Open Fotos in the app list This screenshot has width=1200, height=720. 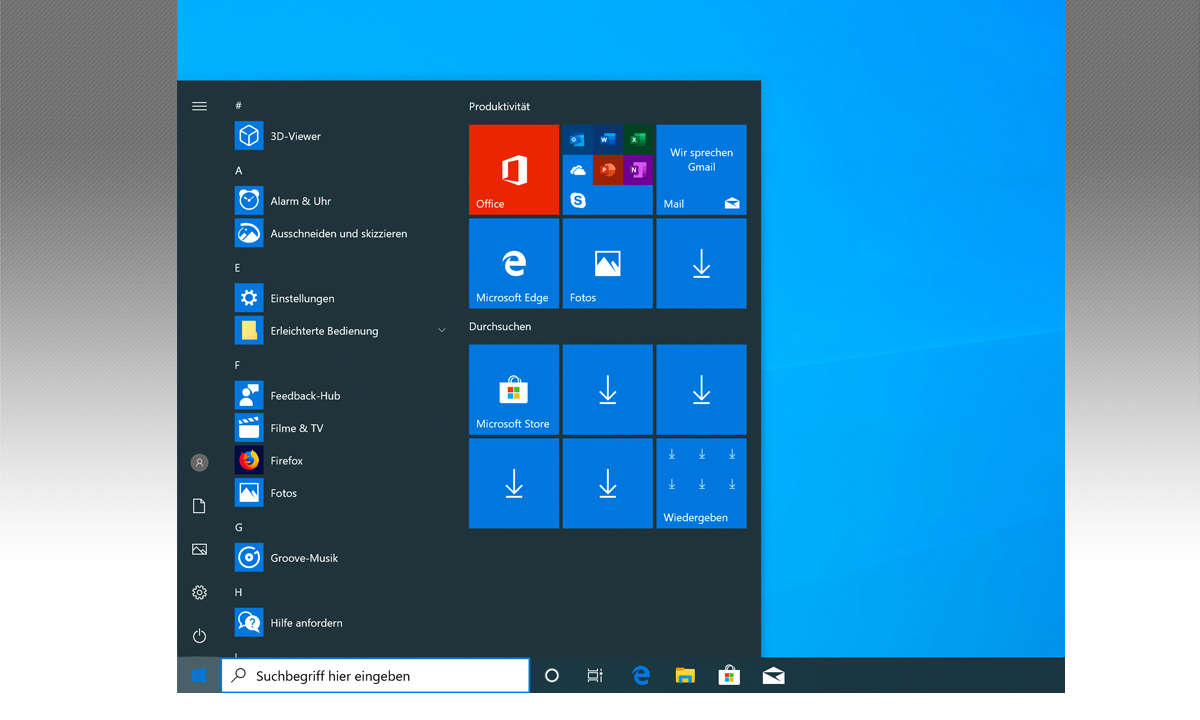tap(340, 493)
